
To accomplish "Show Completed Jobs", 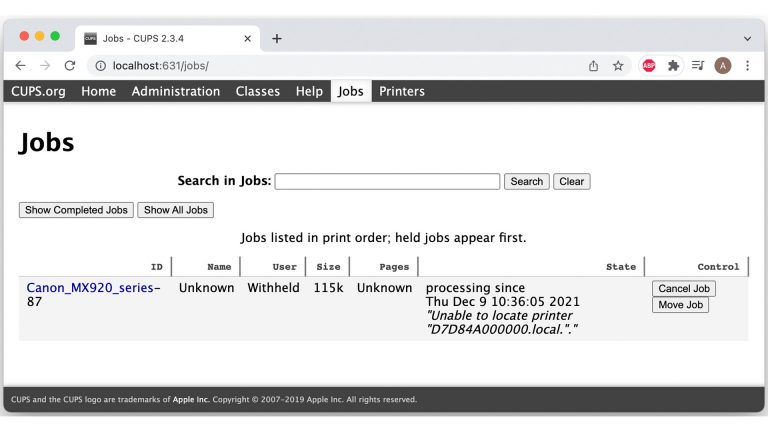I will [x=76, y=210].
